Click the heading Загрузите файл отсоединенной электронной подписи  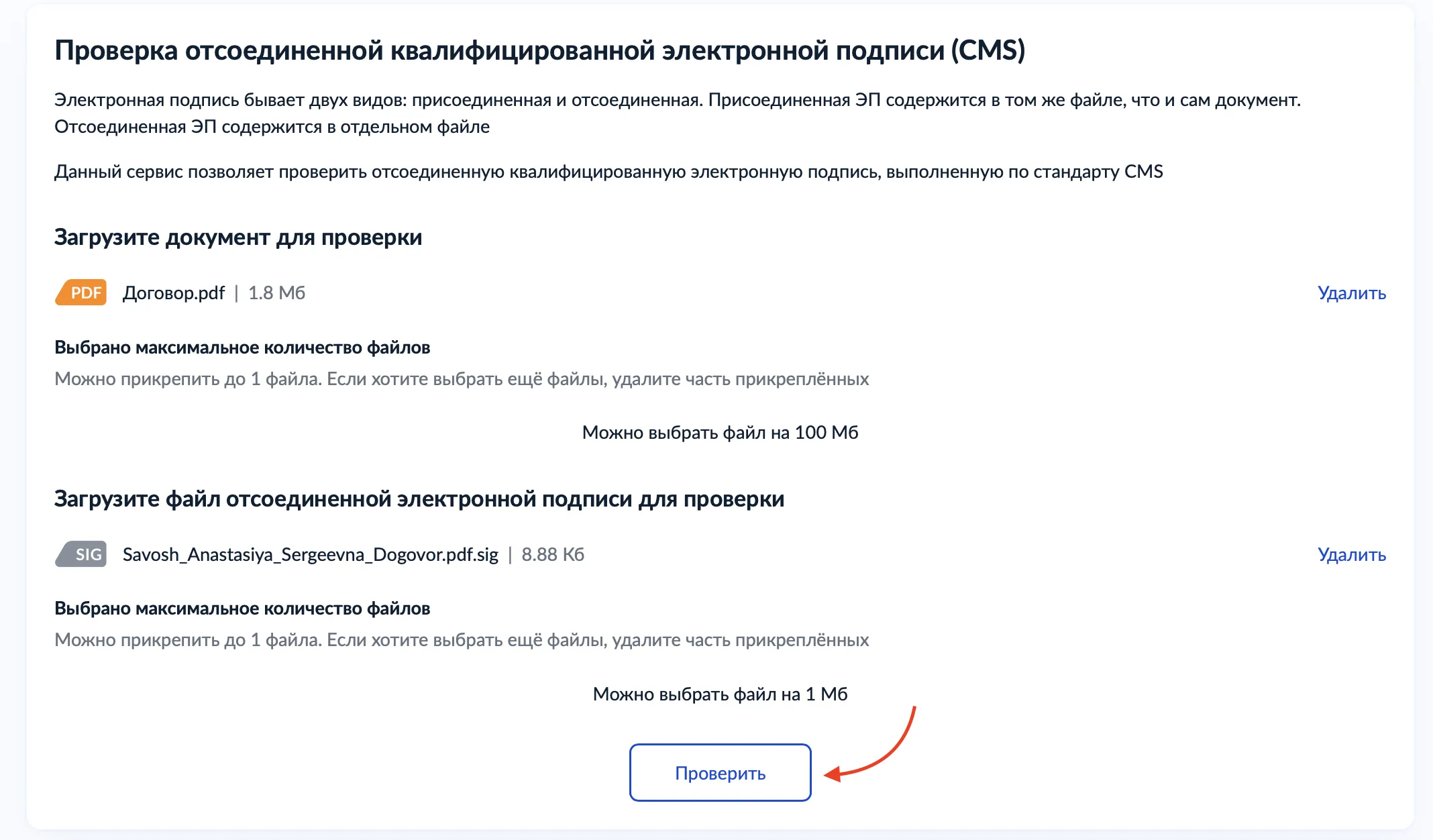419,499
